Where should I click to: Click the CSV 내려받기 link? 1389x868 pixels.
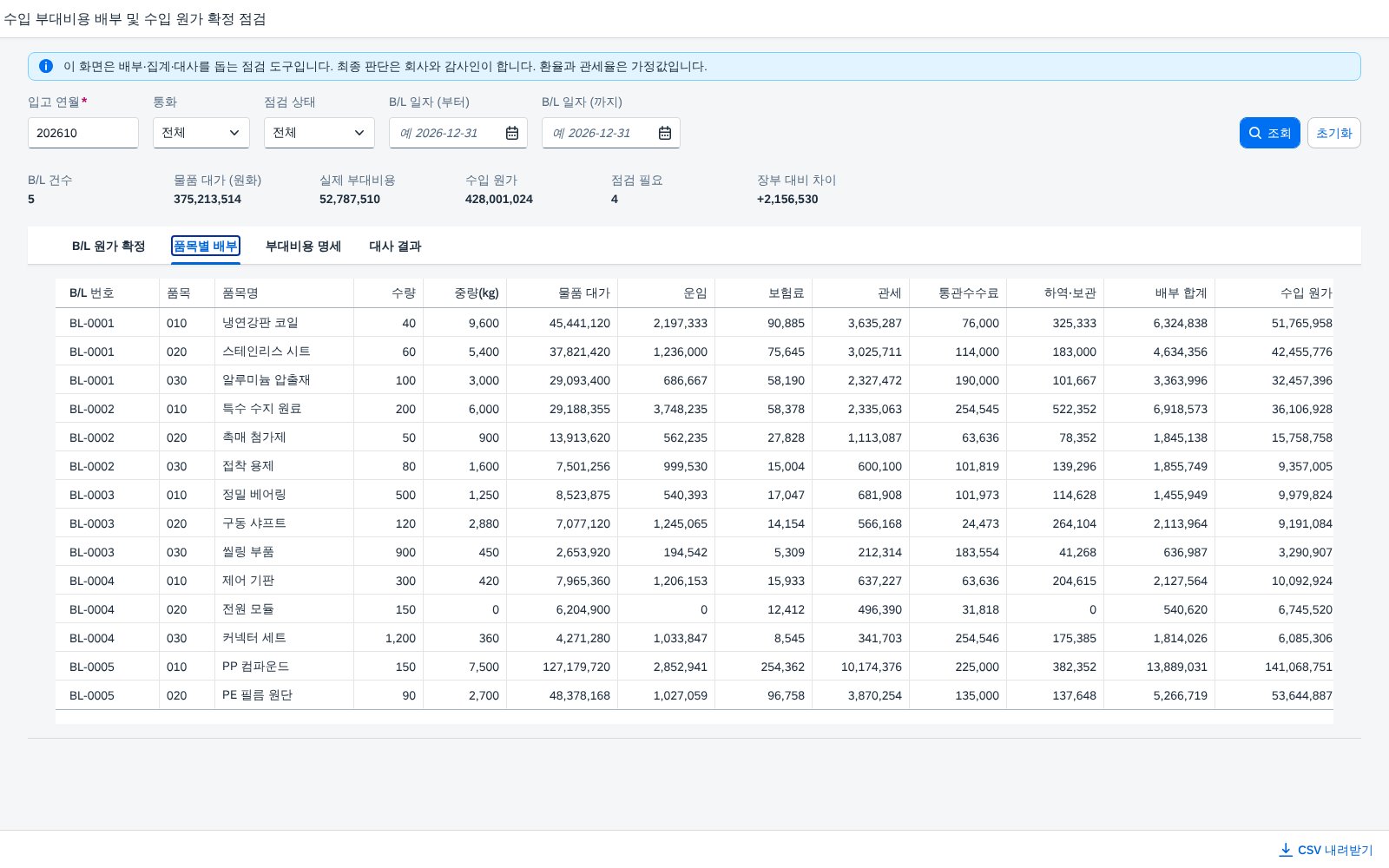pos(1326,850)
